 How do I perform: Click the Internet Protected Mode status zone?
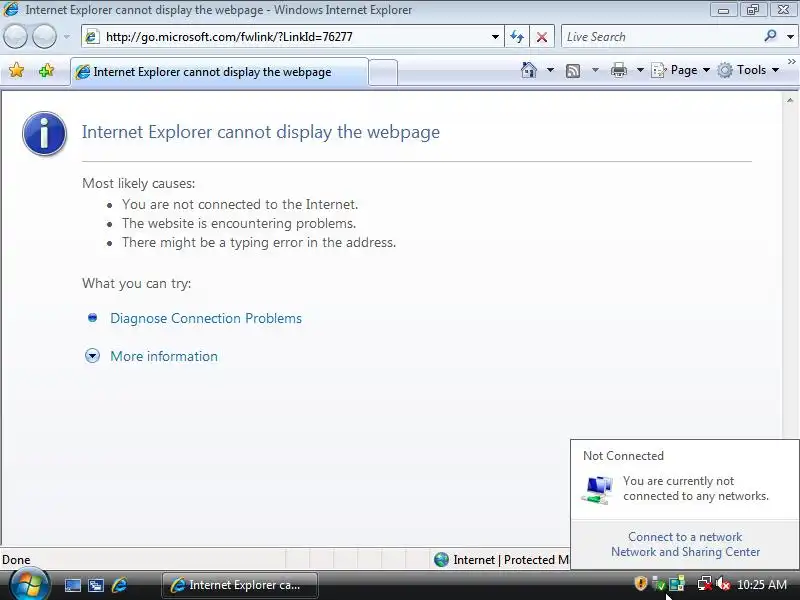coord(501,560)
